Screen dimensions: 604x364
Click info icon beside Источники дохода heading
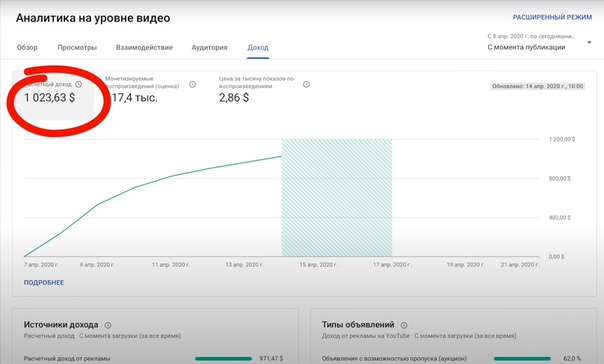tap(108, 325)
